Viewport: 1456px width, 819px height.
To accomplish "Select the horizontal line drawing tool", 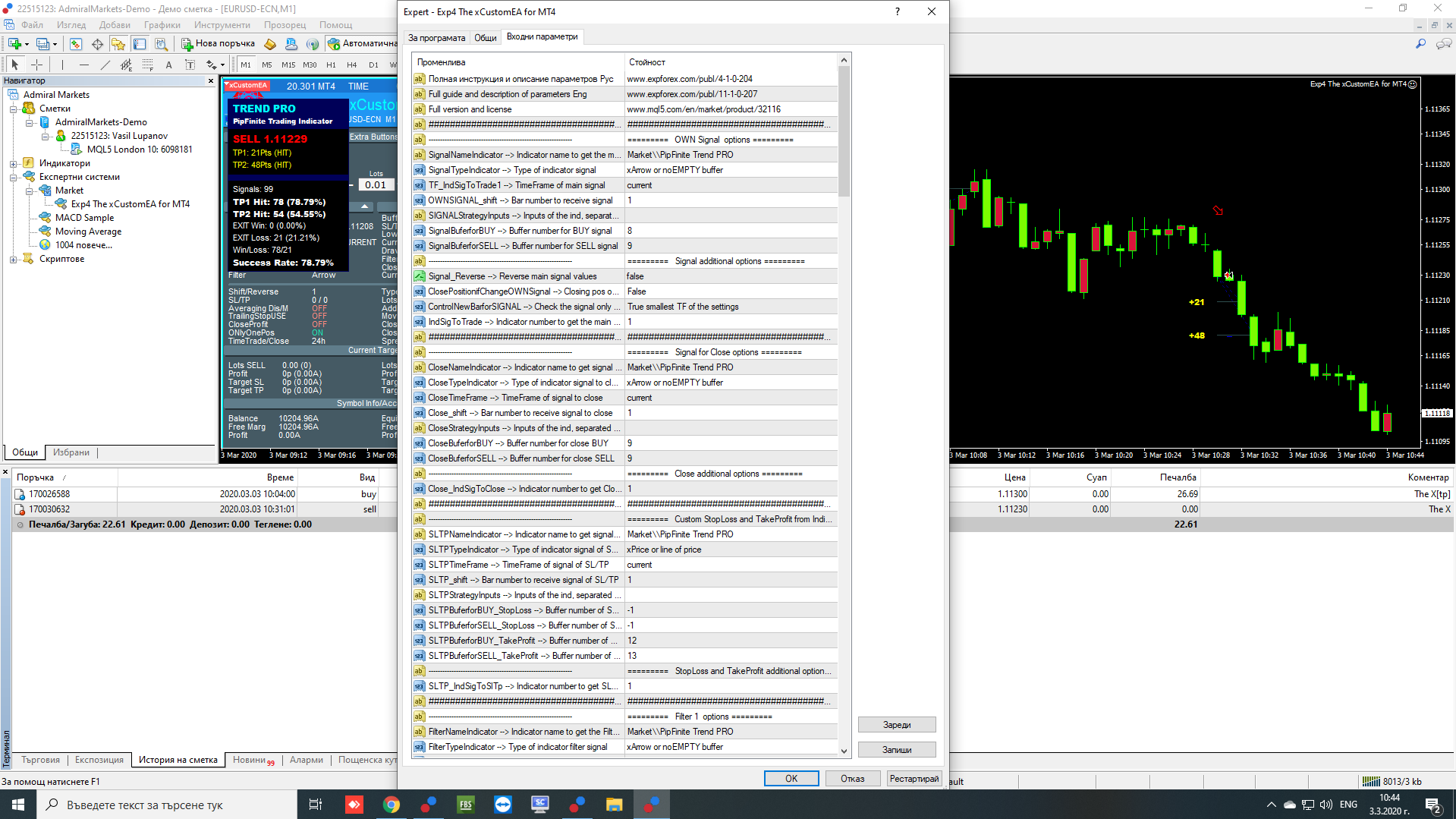I will click(83, 65).
